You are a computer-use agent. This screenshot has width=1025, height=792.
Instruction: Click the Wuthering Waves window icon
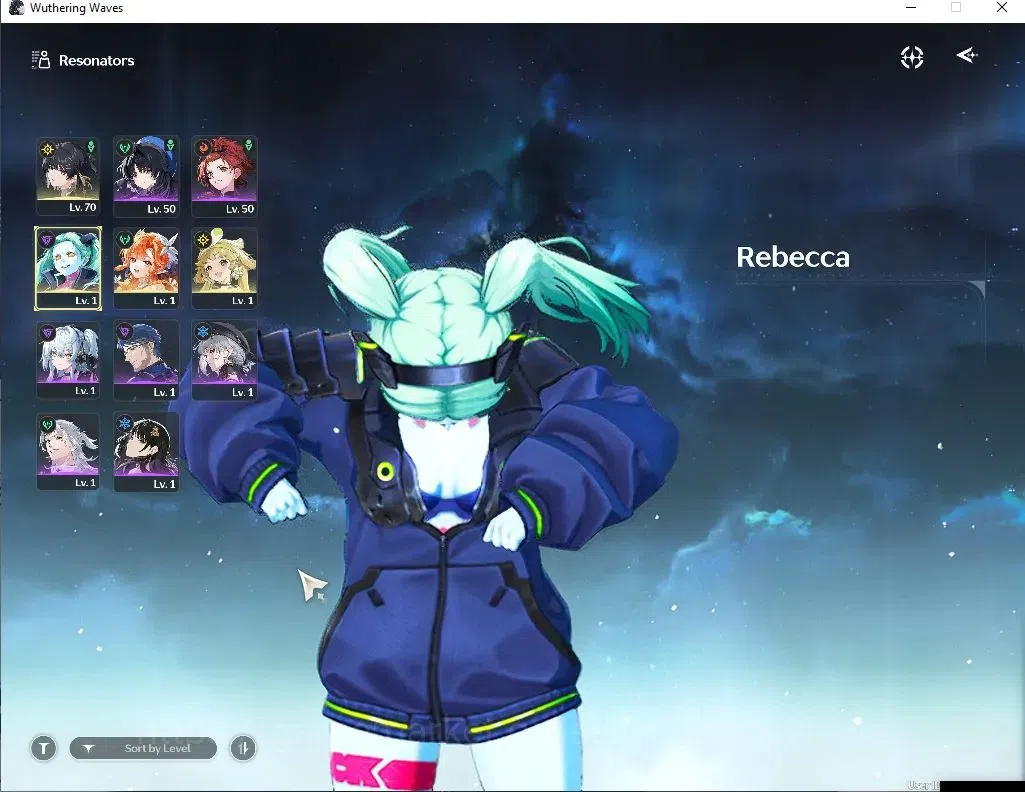pyautogui.click(x=16, y=8)
